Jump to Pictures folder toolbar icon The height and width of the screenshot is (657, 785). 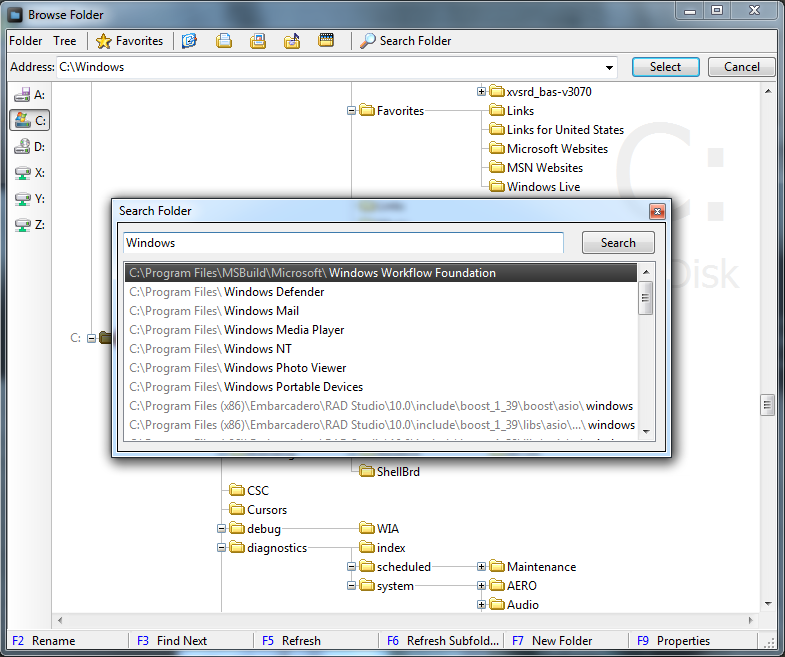point(258,41)
